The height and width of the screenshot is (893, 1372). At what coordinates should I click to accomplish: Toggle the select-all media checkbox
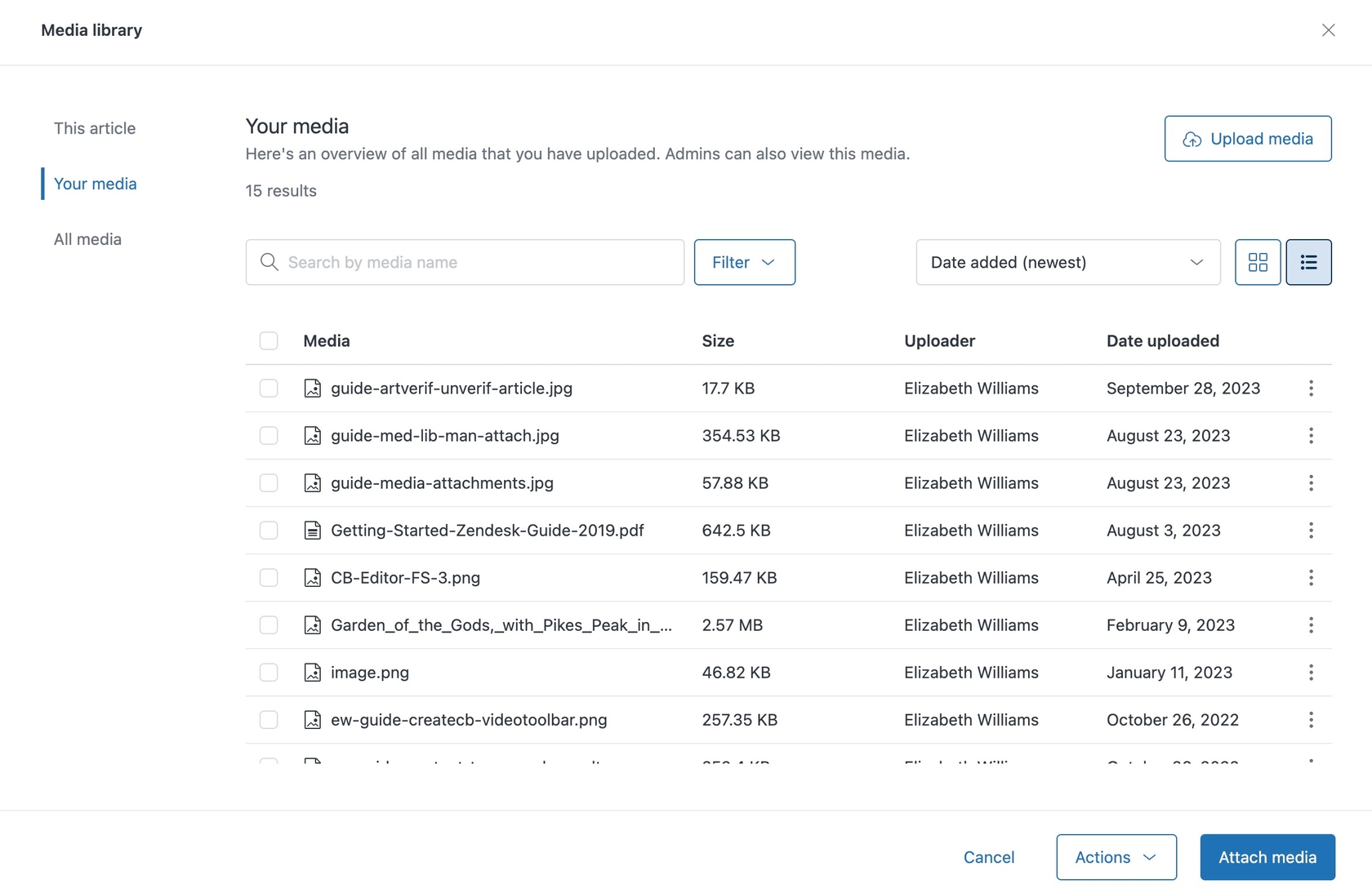[269, 340]
